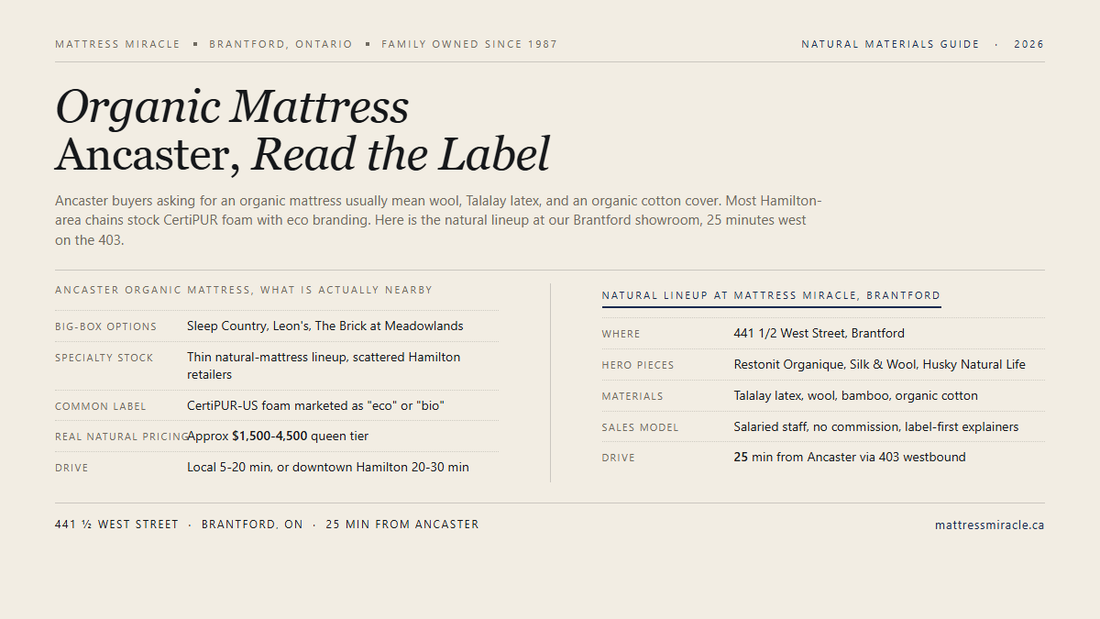Screen dimensions: 1100x619
Task: Click the mattressmiracle.ca link in the footer
Action: [989, 525]
